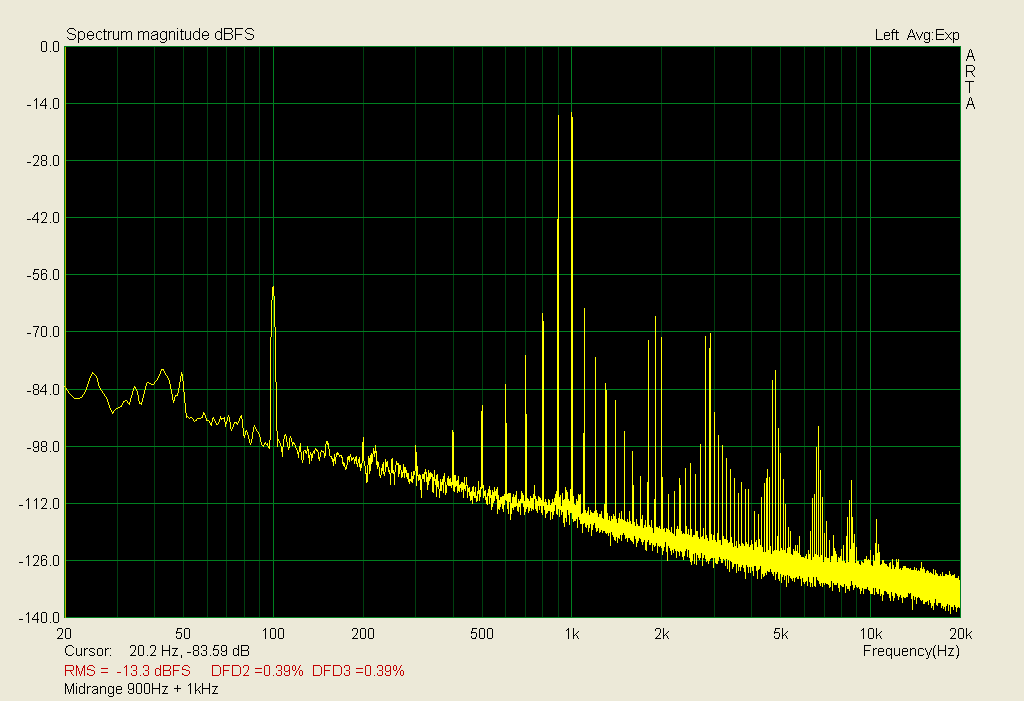
Task: Click the -28.0 y-axis label
Action: point(43,161)
